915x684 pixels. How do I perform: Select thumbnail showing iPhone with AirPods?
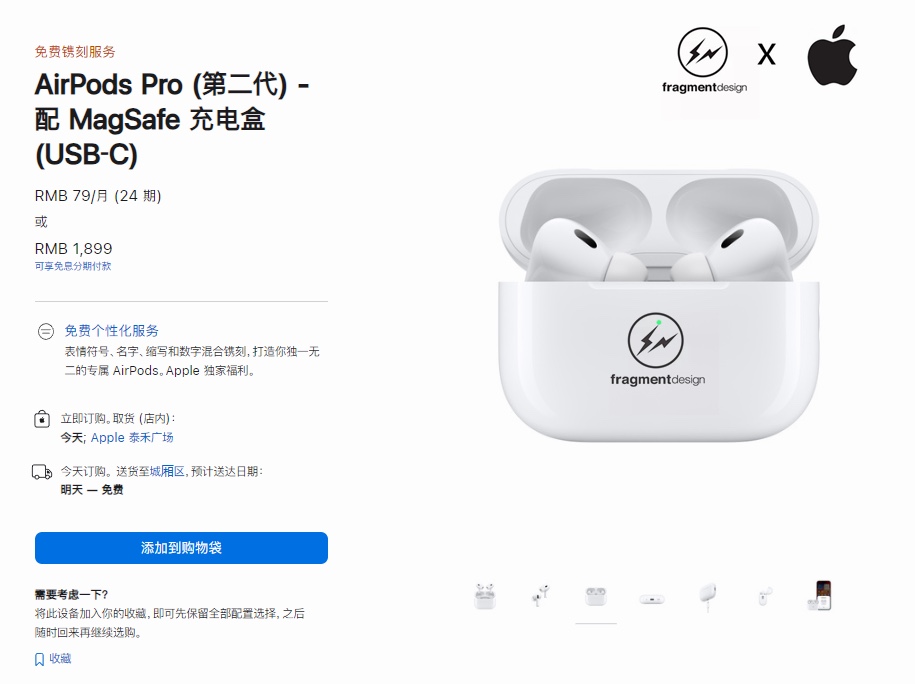tap(819, 596)
